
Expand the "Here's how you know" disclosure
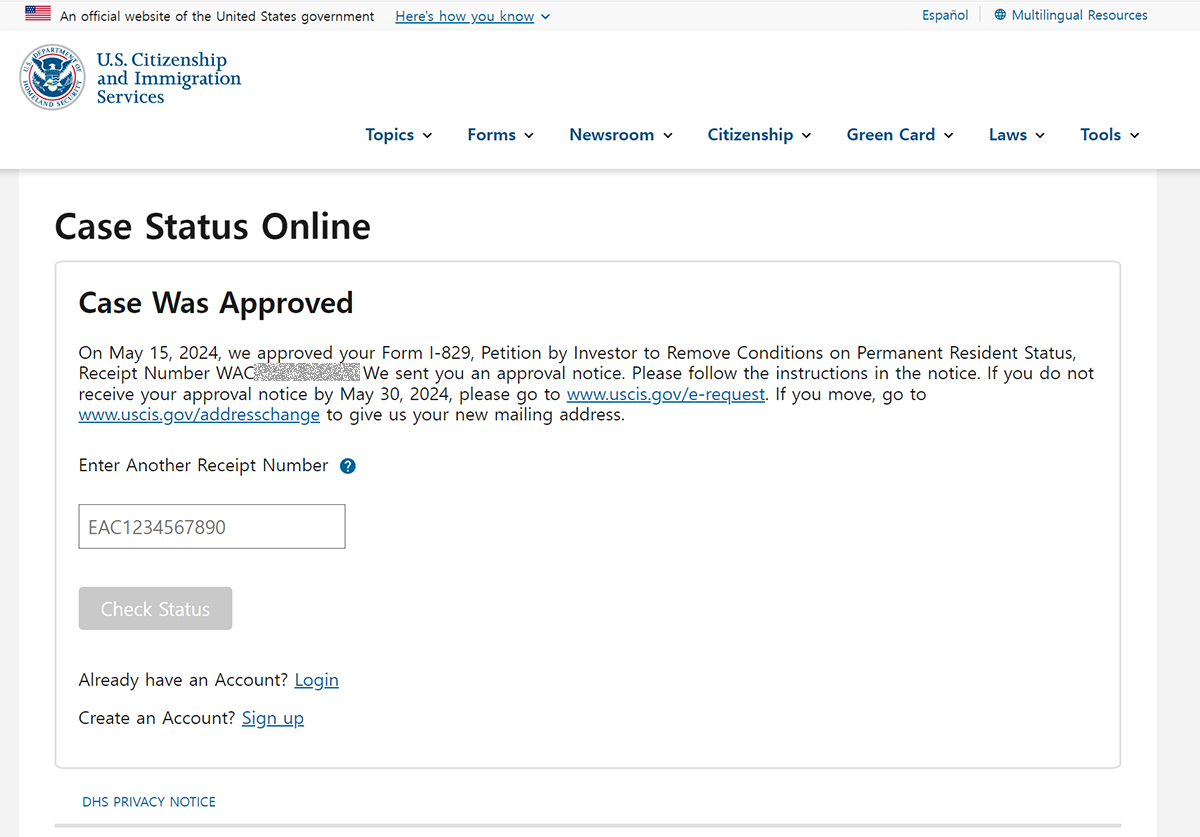tap(473, 16)
